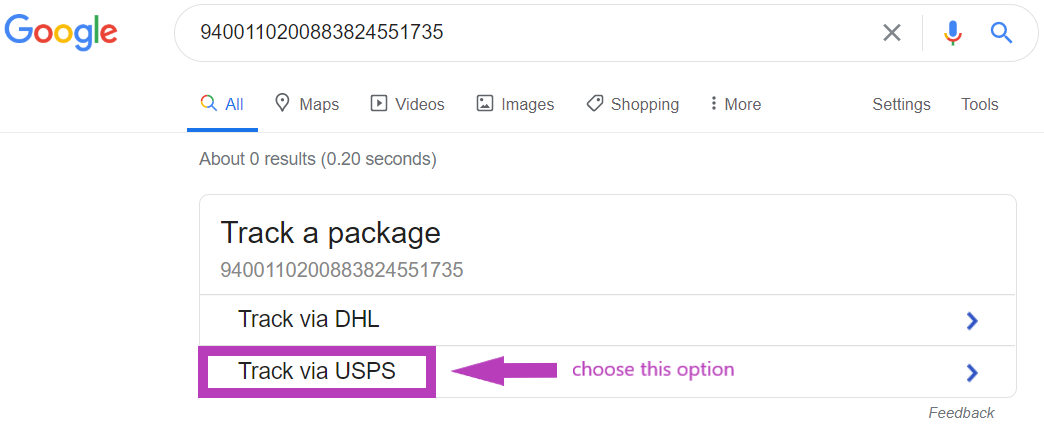Open the Maps results tab
The width and height of the screenshot is (1044, 427).
[x=319, y=104]
